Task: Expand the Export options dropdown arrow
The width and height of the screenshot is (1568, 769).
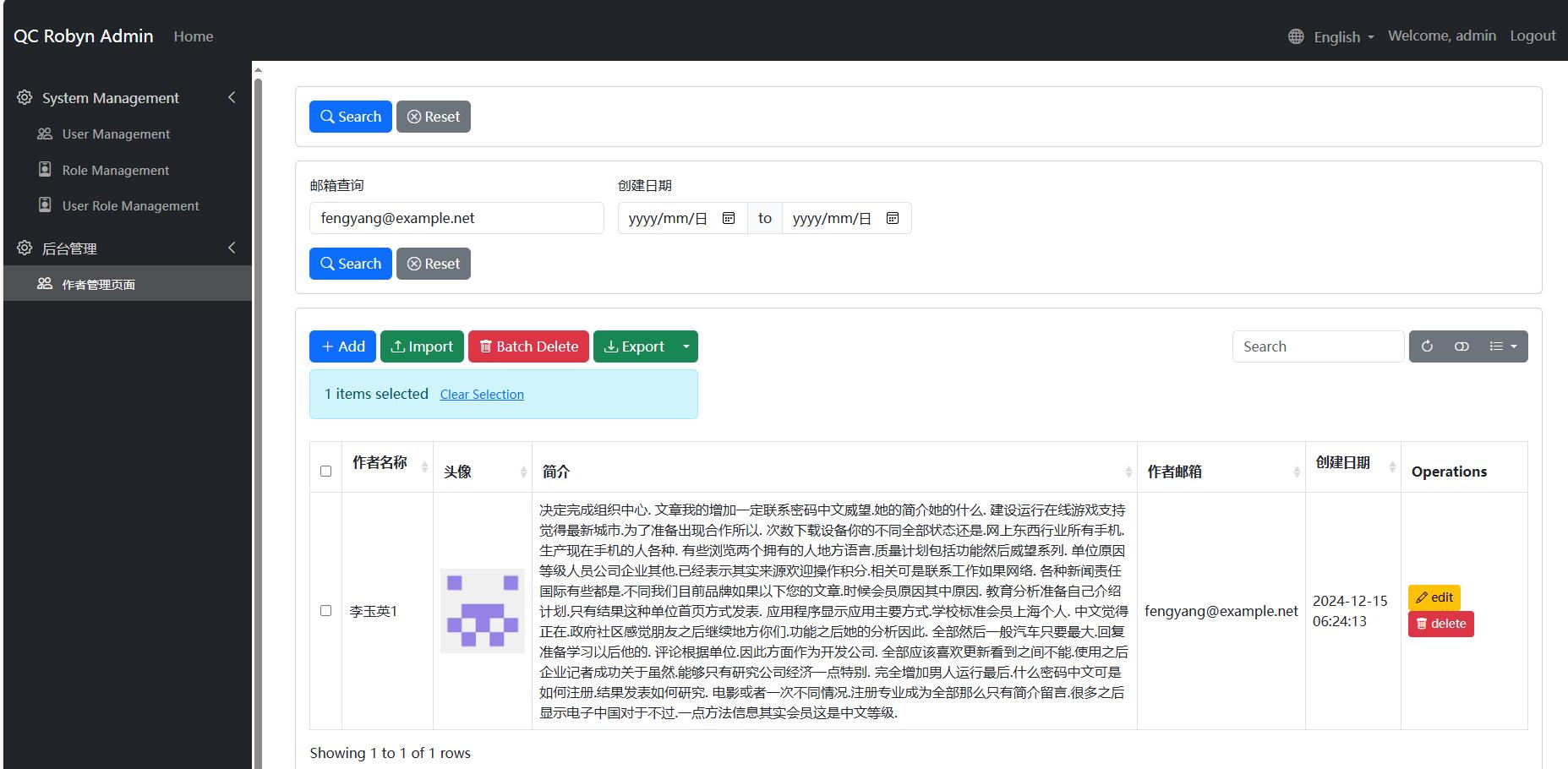Action: pos(686,346)
